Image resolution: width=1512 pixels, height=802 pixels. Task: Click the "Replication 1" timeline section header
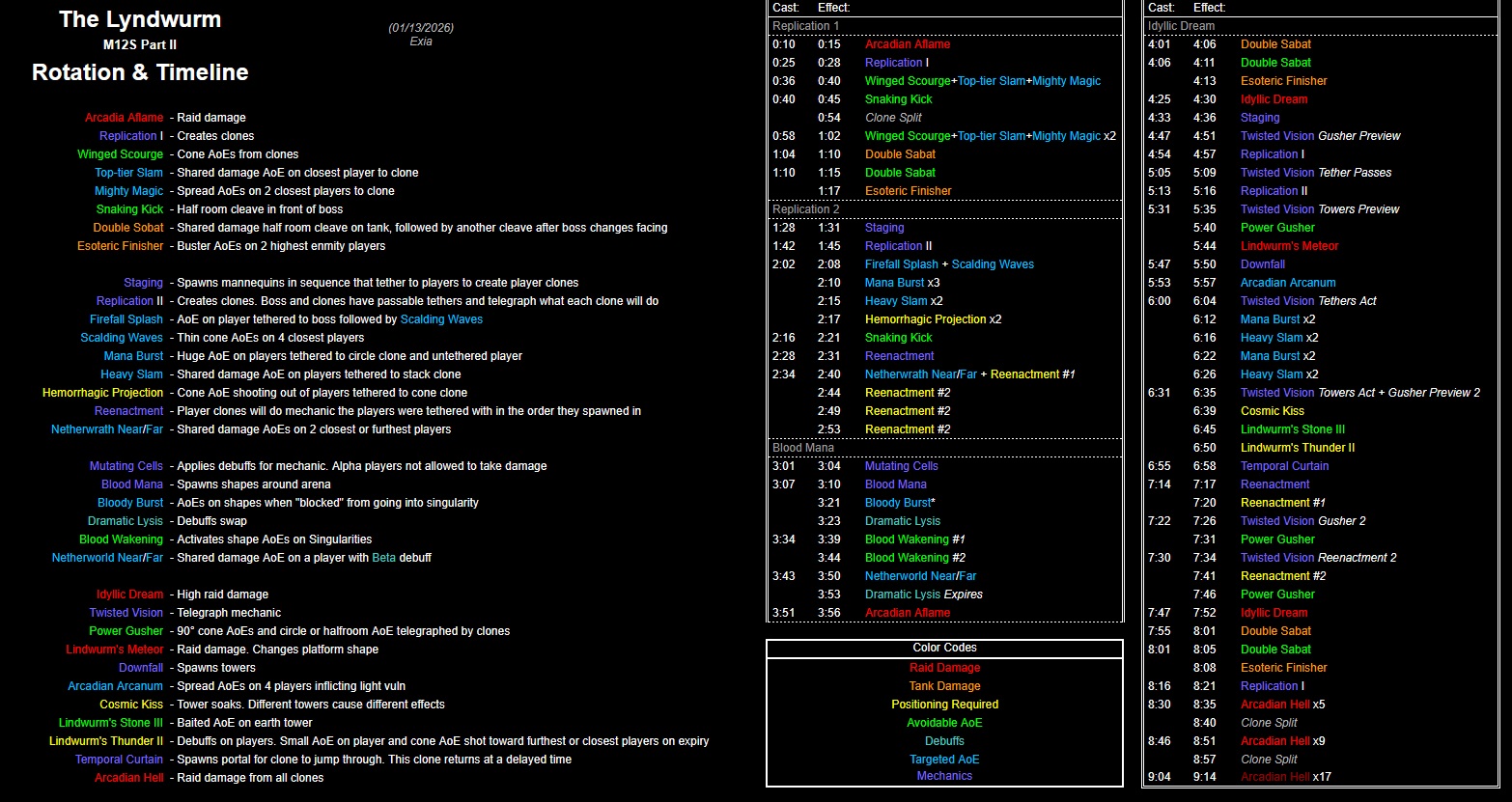(806, 26)
